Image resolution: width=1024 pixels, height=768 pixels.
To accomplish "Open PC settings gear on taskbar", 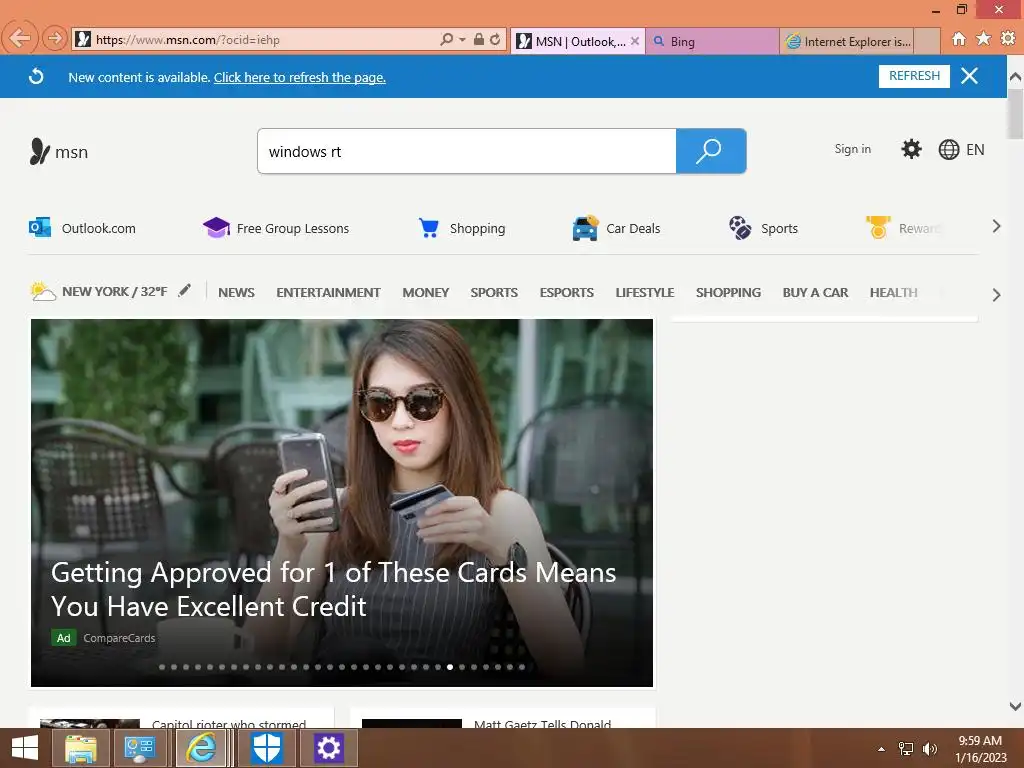I will coord(328,748).
